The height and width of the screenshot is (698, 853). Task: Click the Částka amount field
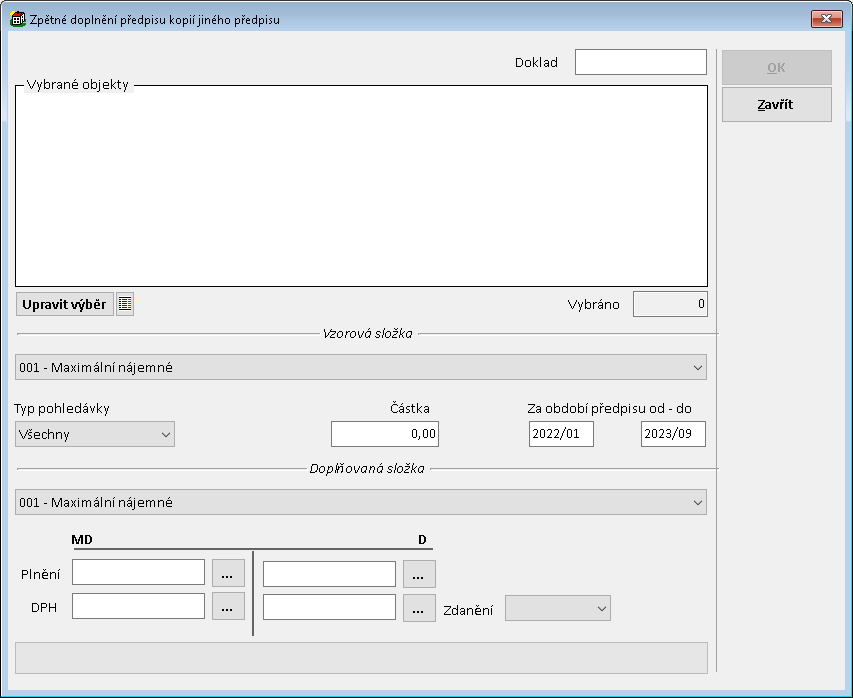385,434
